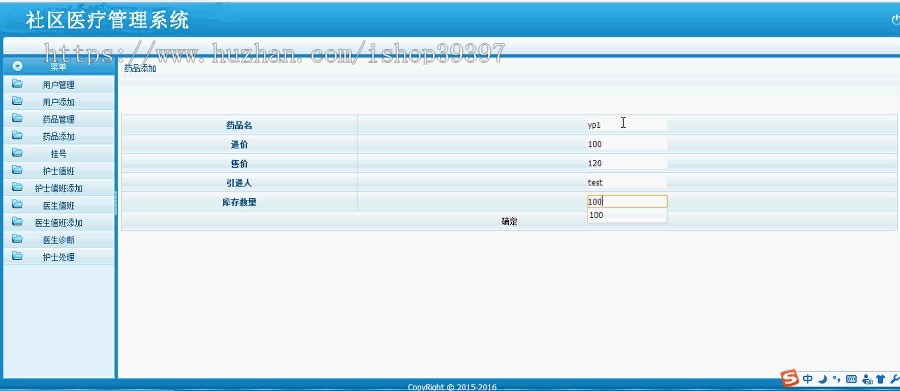Viewport: 900px width, 391px height.
Task: Click the folder icon beside 医生值班
Action: tap(17, 204)
